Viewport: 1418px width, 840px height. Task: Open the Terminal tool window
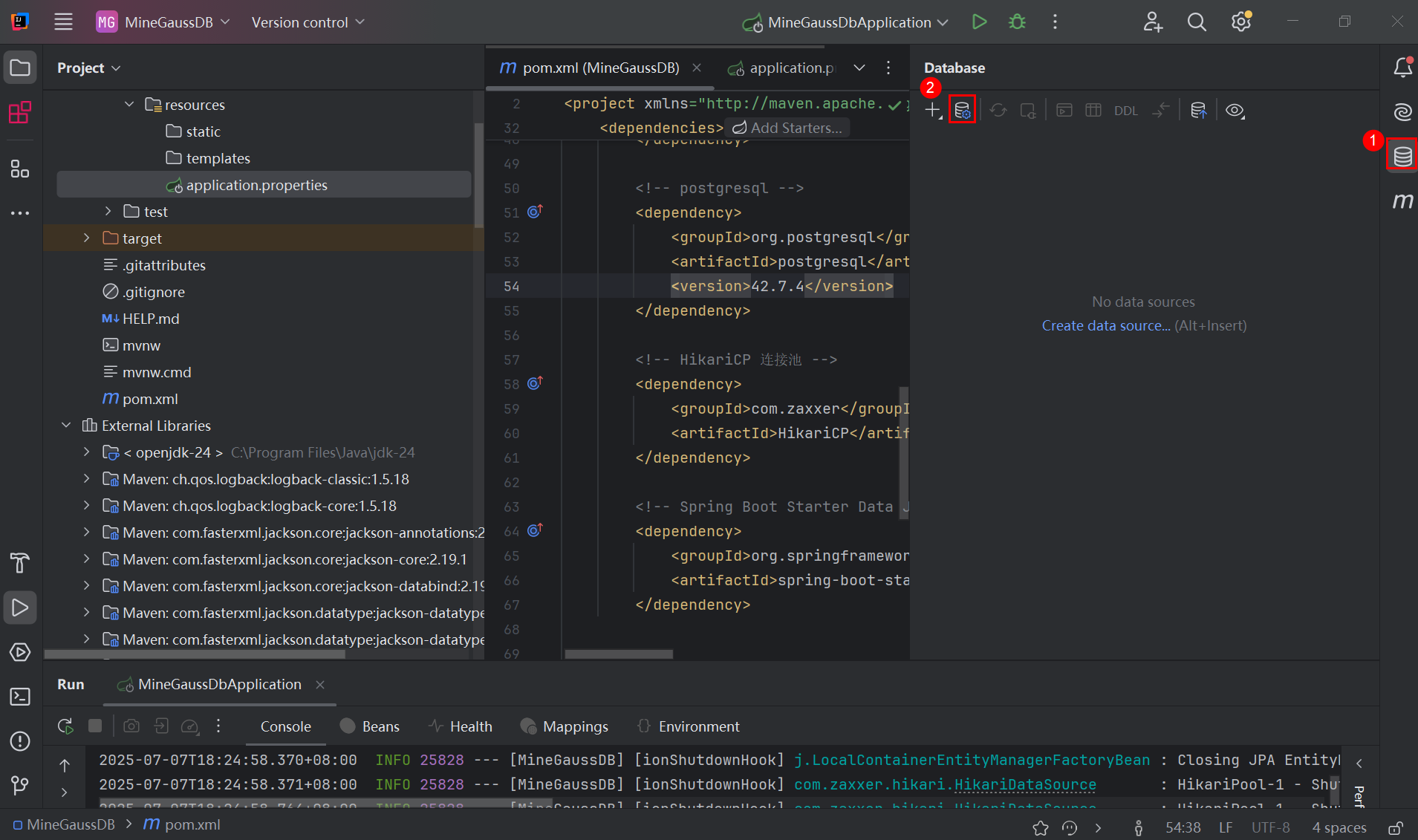[20, 697]
